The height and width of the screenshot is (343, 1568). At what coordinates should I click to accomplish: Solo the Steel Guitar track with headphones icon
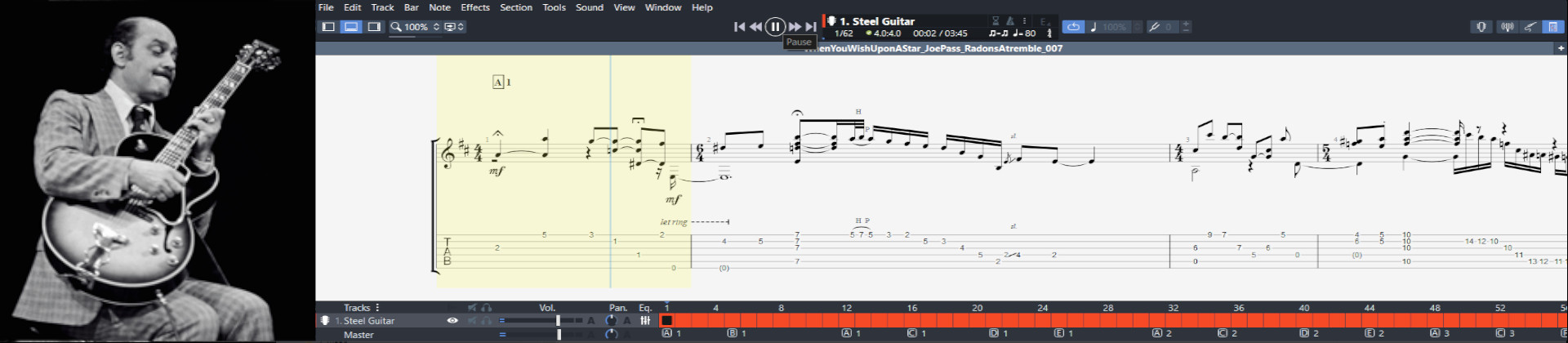487,321
